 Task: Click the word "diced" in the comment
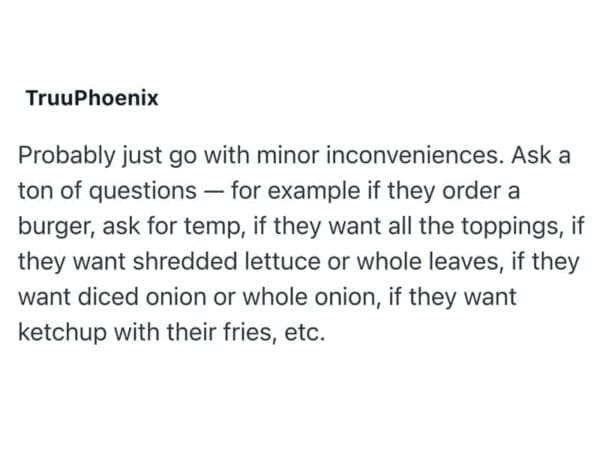[103, 296]
